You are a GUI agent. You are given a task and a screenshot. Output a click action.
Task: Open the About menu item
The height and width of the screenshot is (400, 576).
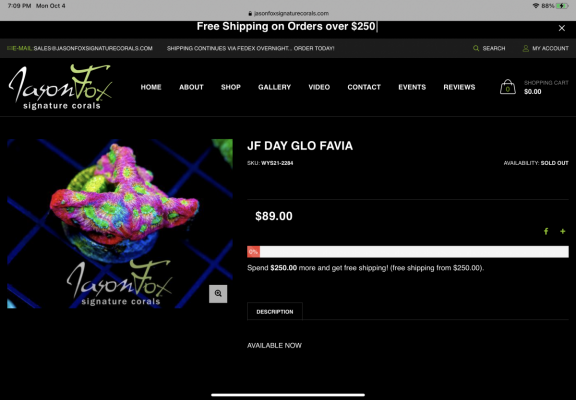pos(191,87)
